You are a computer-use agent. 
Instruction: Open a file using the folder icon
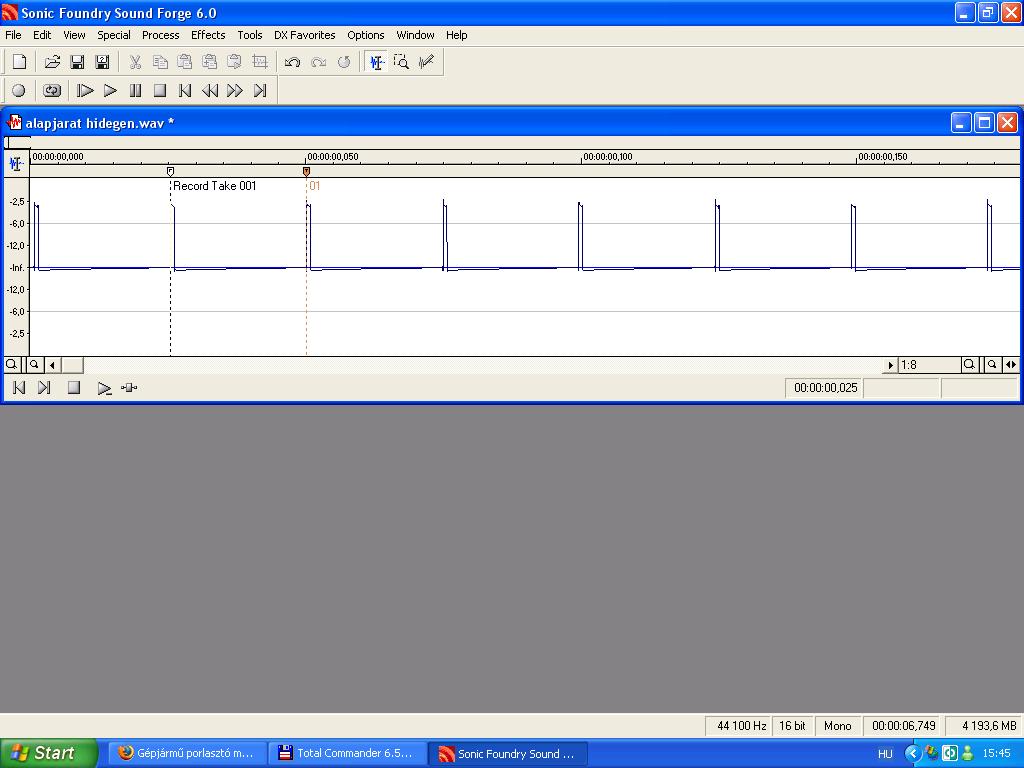[x=52, y=62]
